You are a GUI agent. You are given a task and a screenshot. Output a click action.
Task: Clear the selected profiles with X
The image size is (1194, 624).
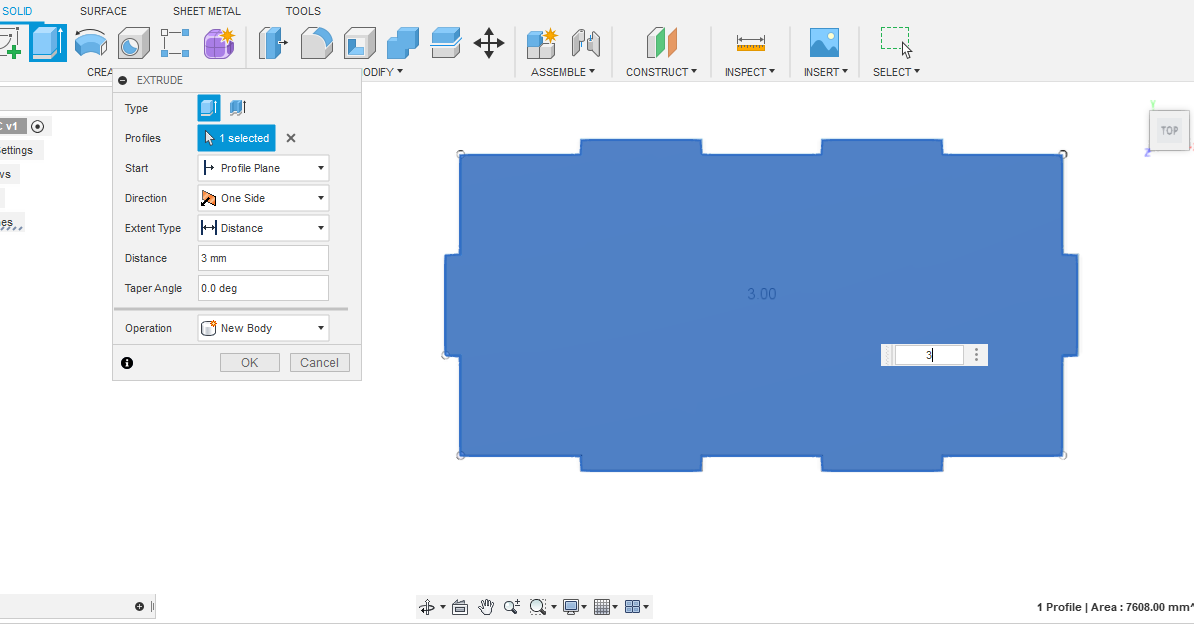(x=291, y=138)
